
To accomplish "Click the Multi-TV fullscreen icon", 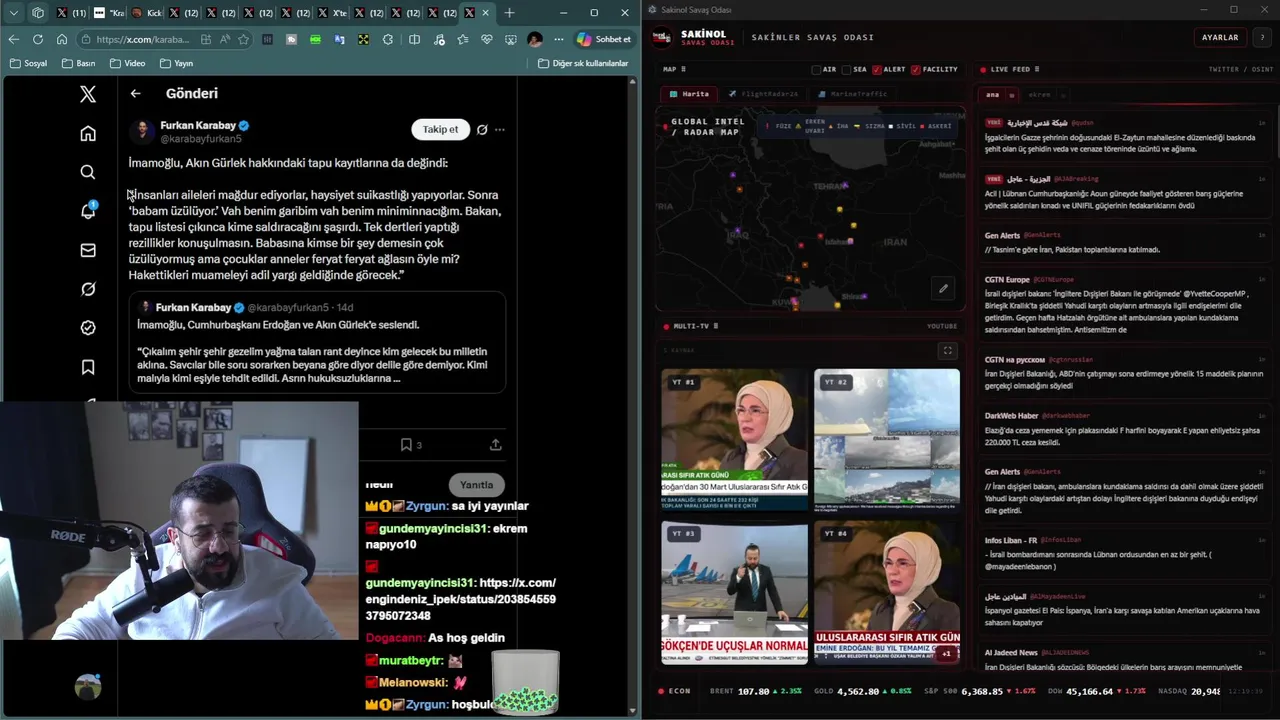I will [x=947, y=350].
